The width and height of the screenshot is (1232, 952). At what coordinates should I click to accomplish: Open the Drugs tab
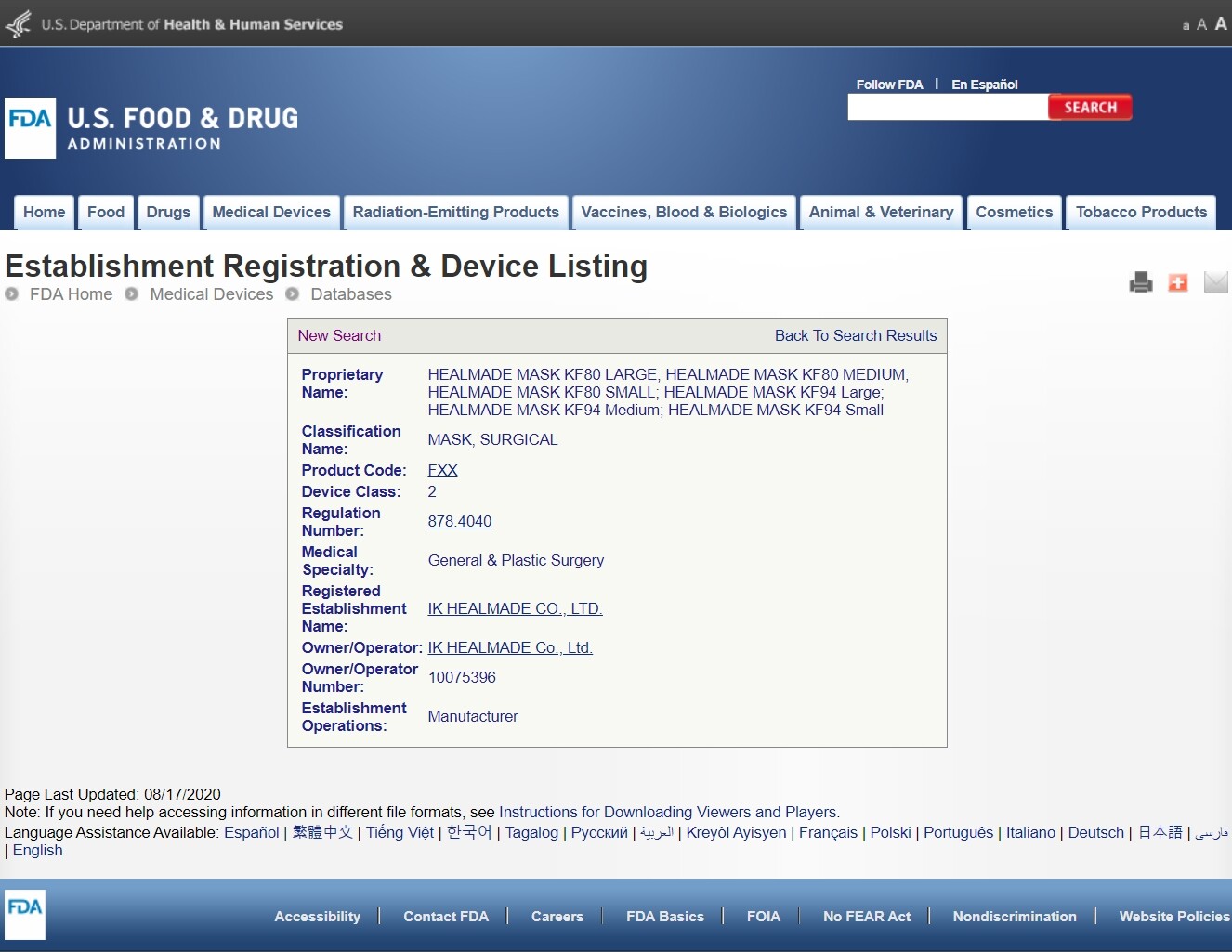click(x=168, y=213)
